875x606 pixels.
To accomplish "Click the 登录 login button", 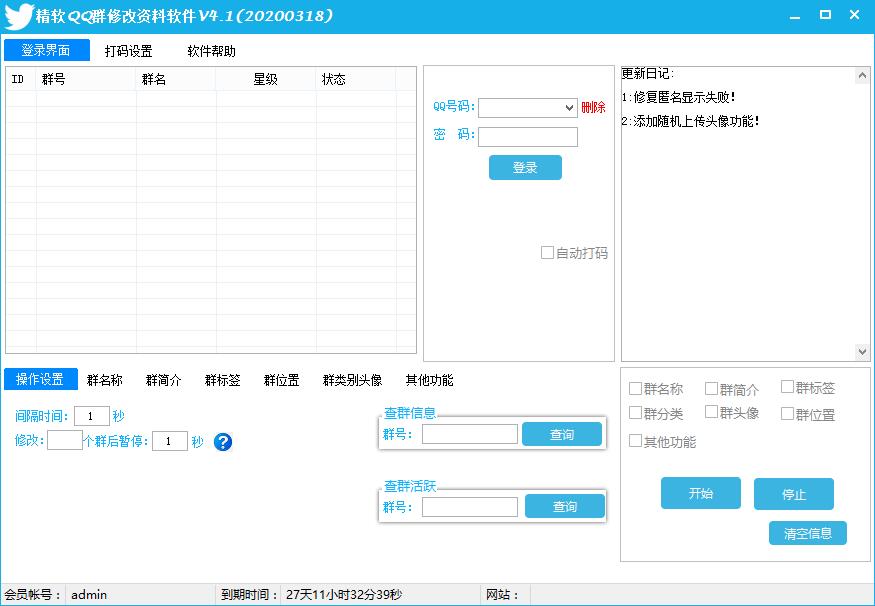I will 525,167.
